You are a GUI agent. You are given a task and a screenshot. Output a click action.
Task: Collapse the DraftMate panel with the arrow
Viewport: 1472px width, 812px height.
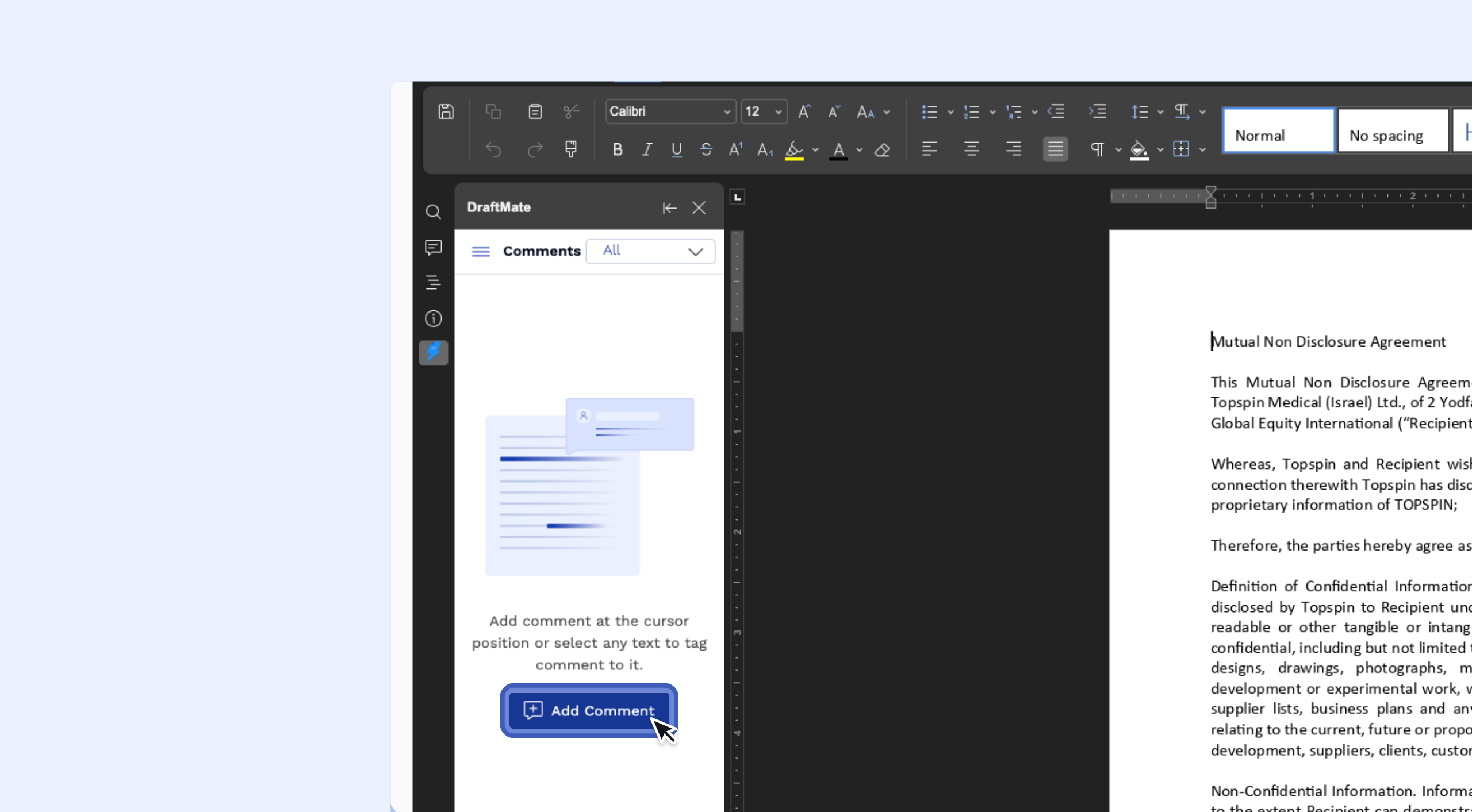coord(669,208)
